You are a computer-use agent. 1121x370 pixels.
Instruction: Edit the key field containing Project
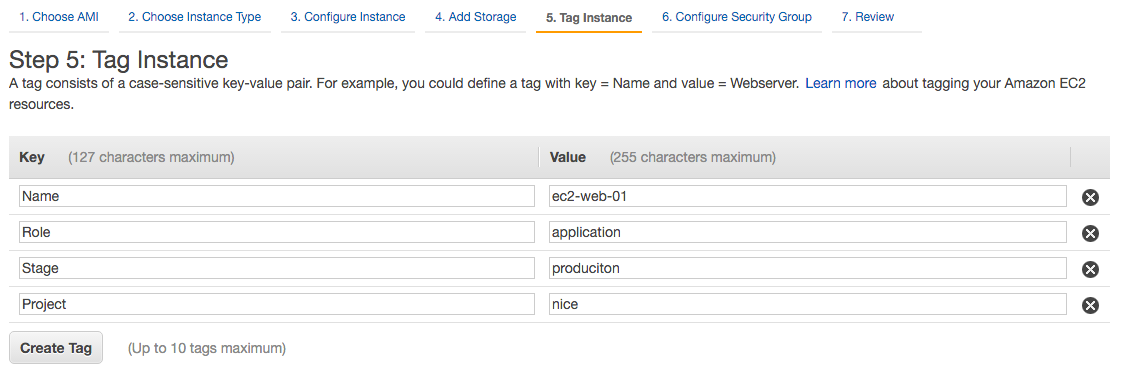[x=277, y=304]
